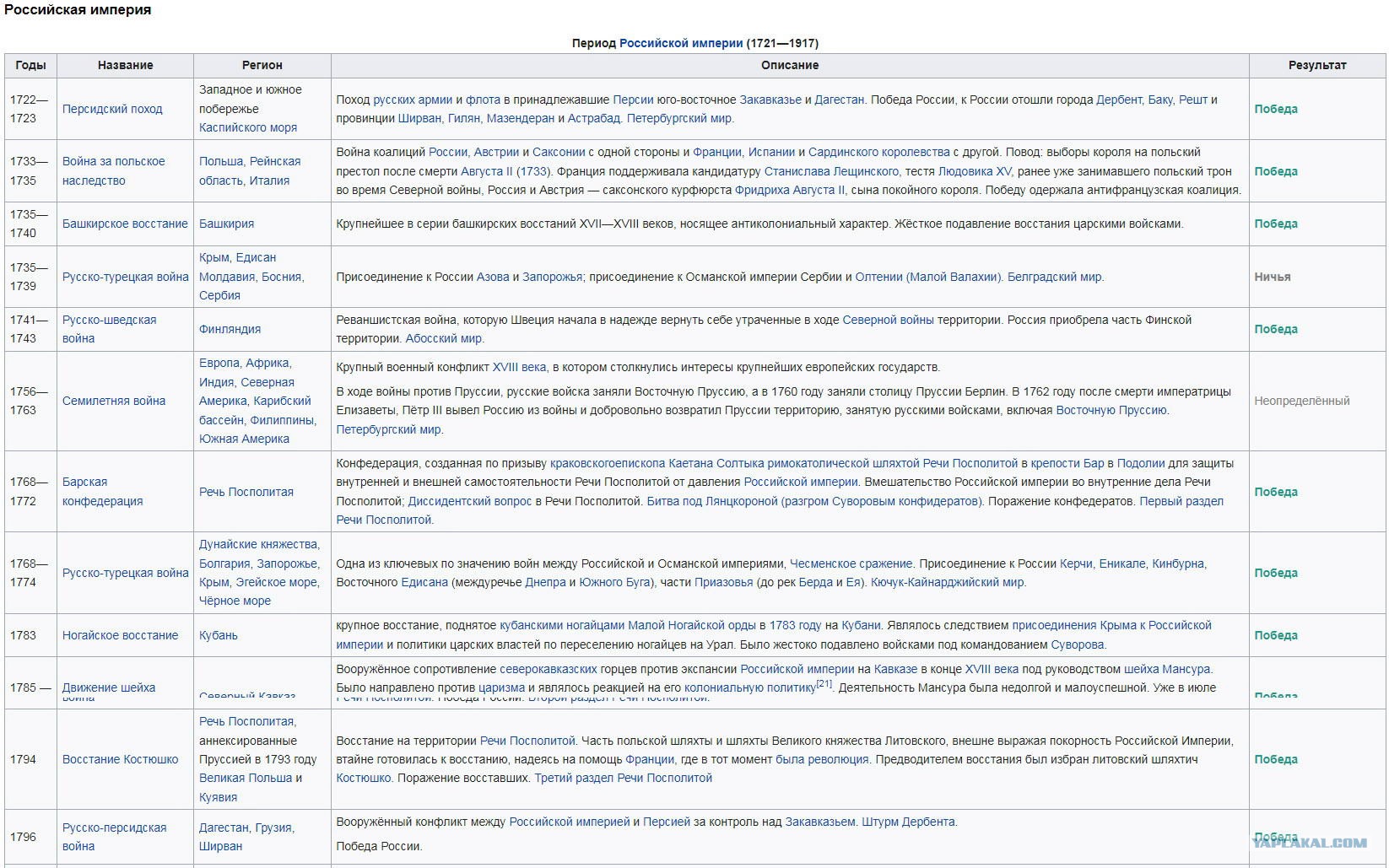
Task: Open the Станислава Лещинского link
Action: (x=833, y=171)
